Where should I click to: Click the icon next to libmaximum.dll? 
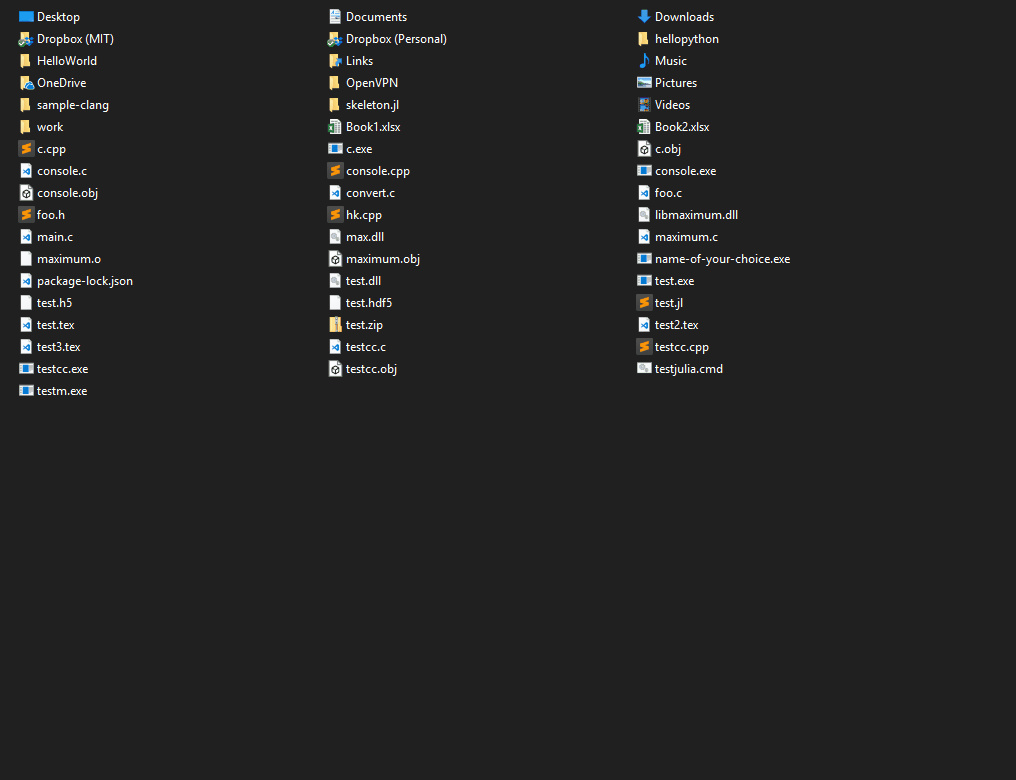pyautogui.click(x=644, y=215)
